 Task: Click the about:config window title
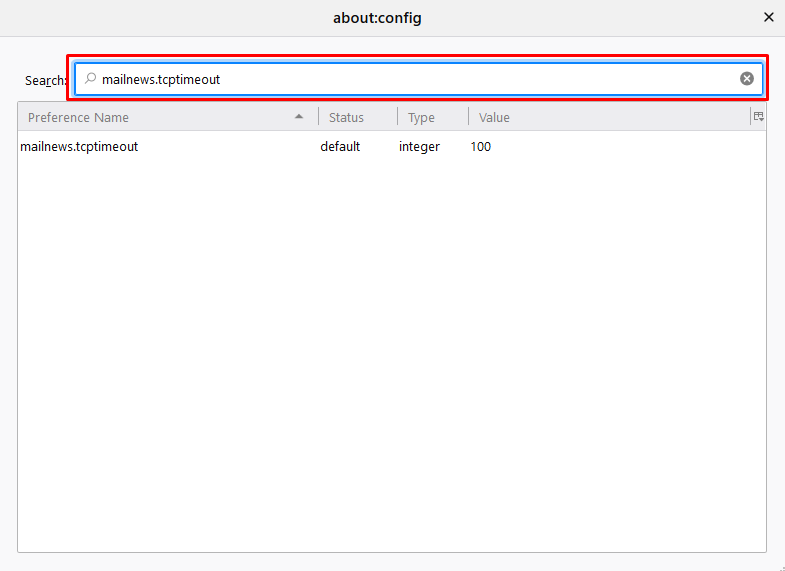pyautogui.click(x=377, y=18)
